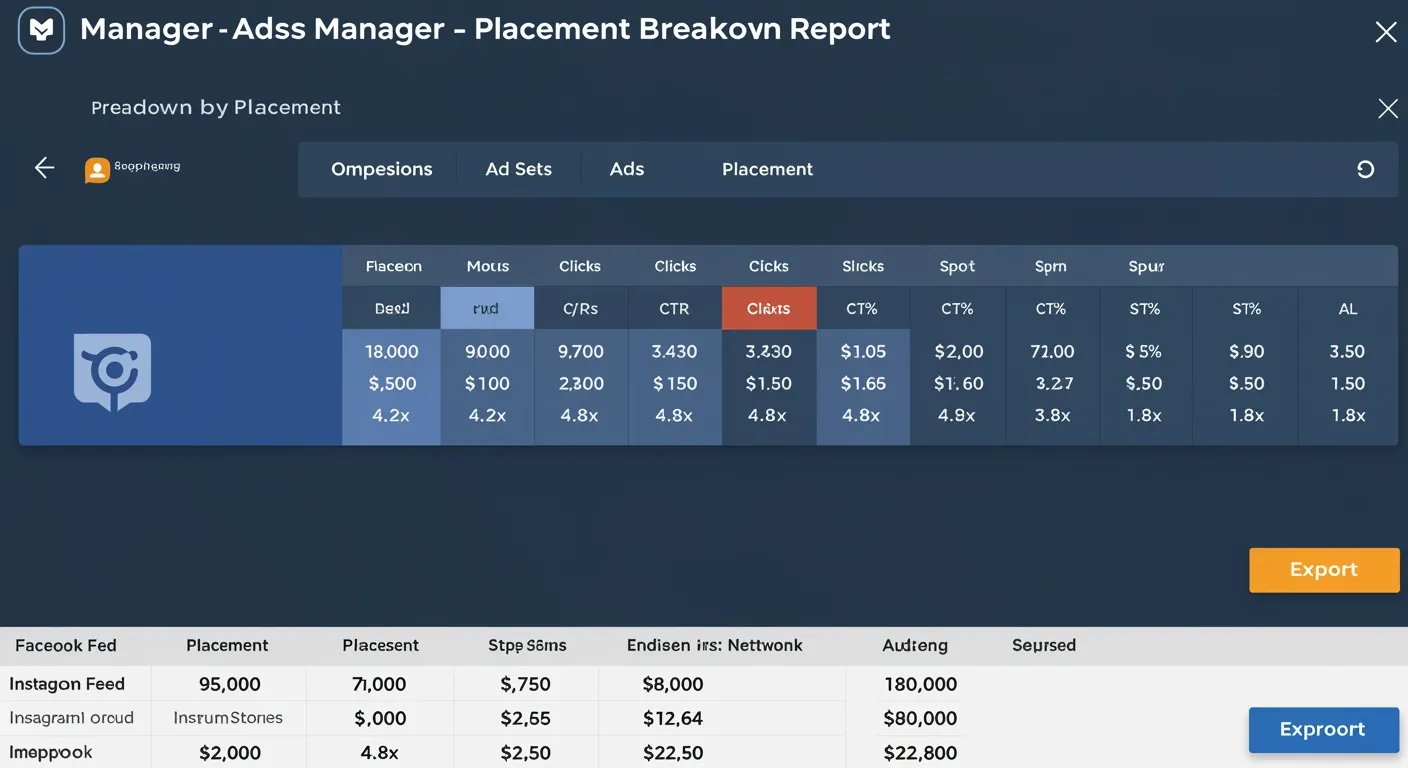Click the highlighted rud column header
Screen dimensions: 1408x768
coord(487,308)
